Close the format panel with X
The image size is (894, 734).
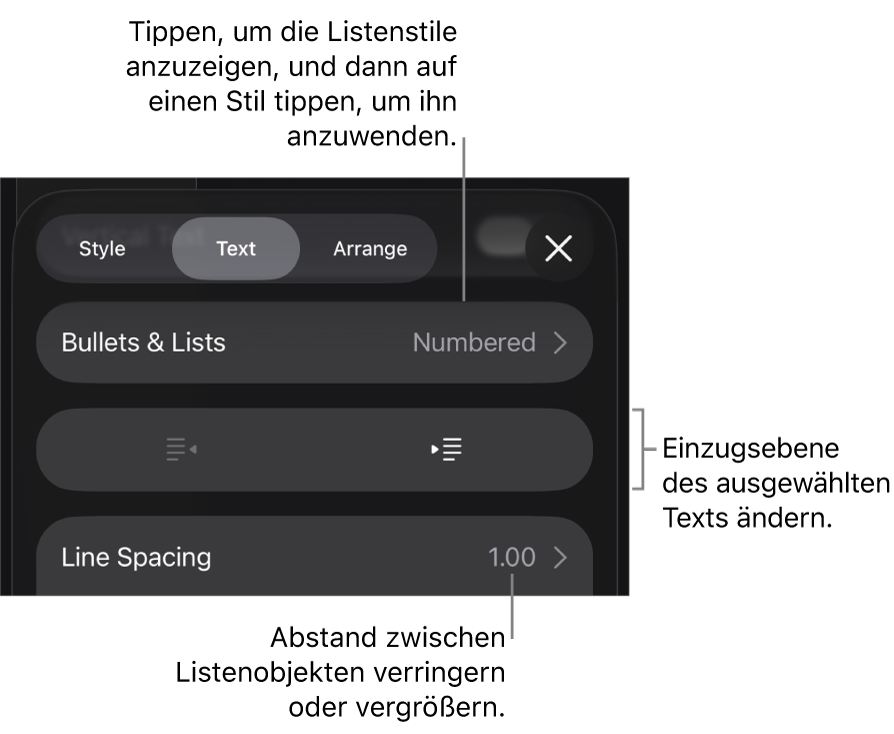tap(558, 248)
